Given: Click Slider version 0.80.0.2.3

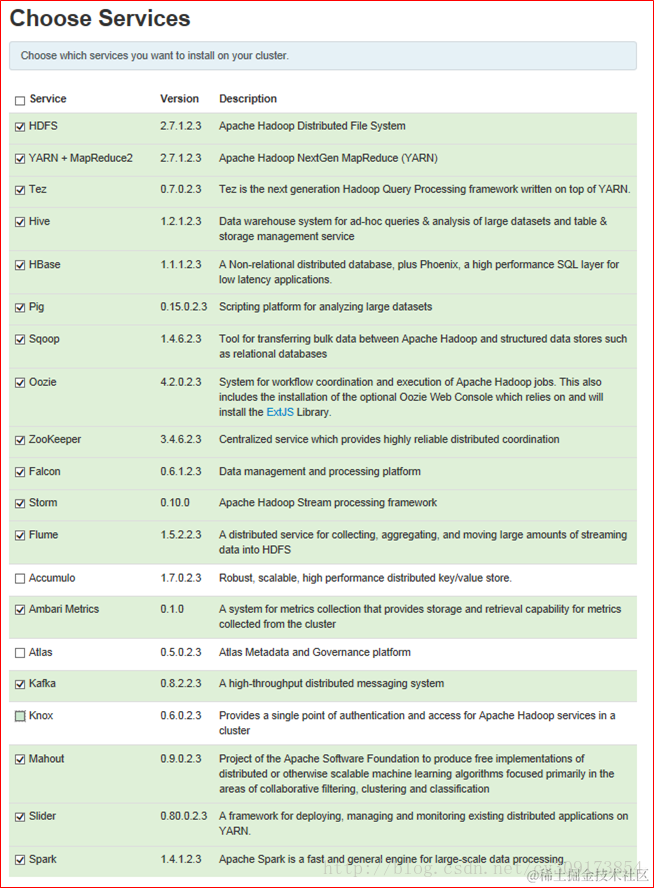Looking at the screenshot, I should tap(183, 816).
